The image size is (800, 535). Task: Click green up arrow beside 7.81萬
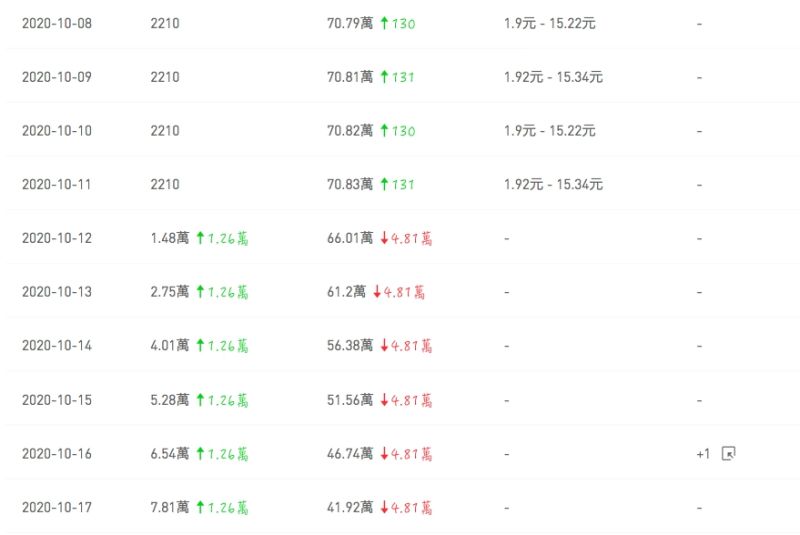pyautogui.click(x=200, y=507)
